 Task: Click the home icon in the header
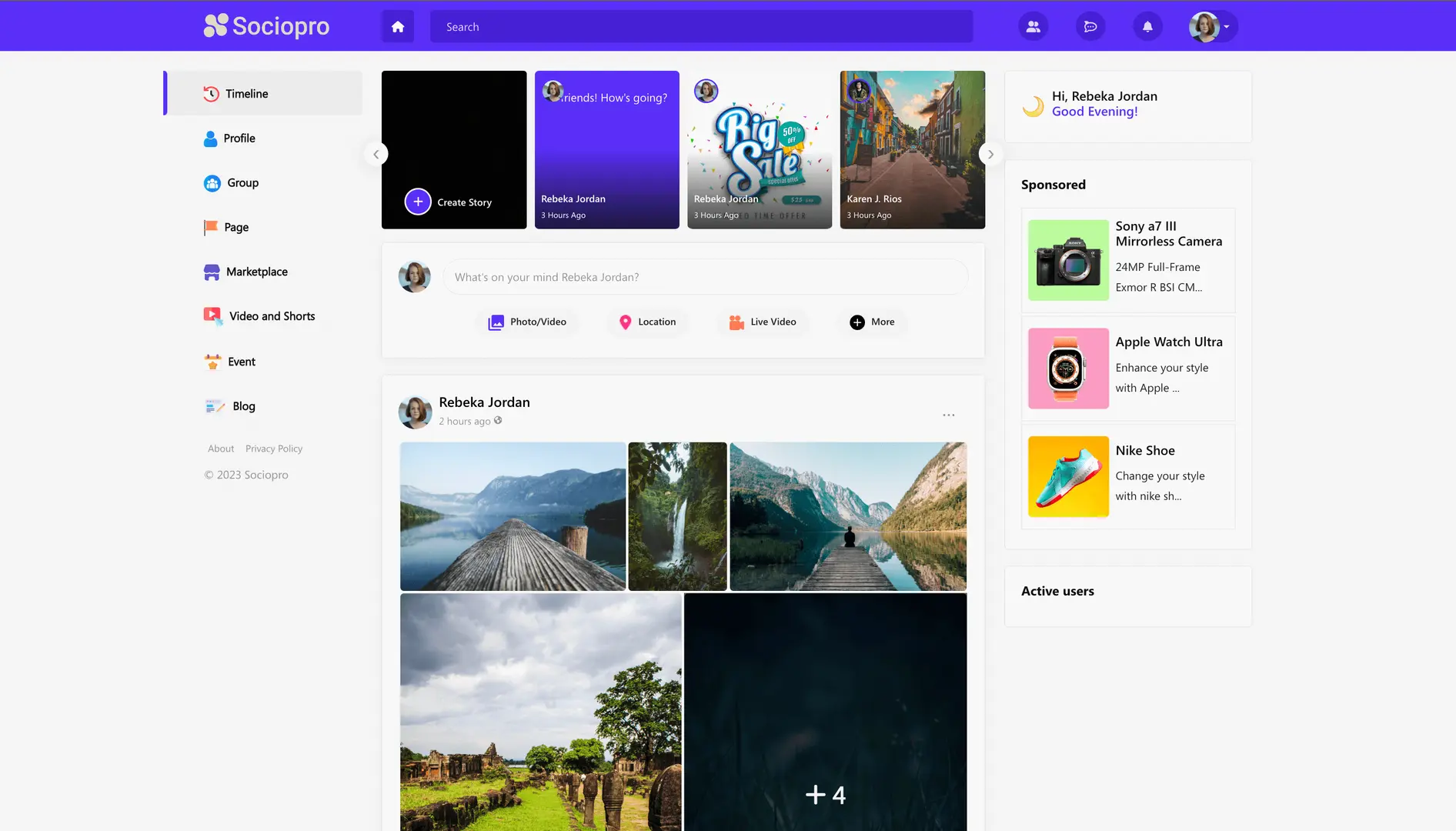point(398,27)
